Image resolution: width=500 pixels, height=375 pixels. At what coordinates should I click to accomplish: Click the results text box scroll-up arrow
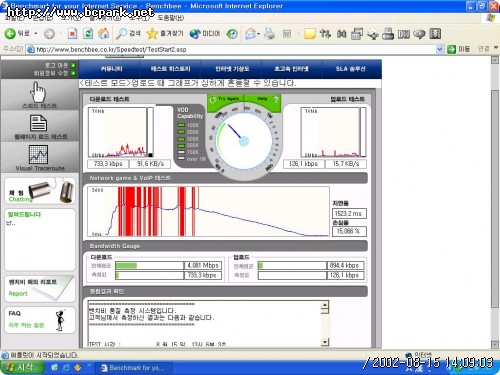[325, 304]
